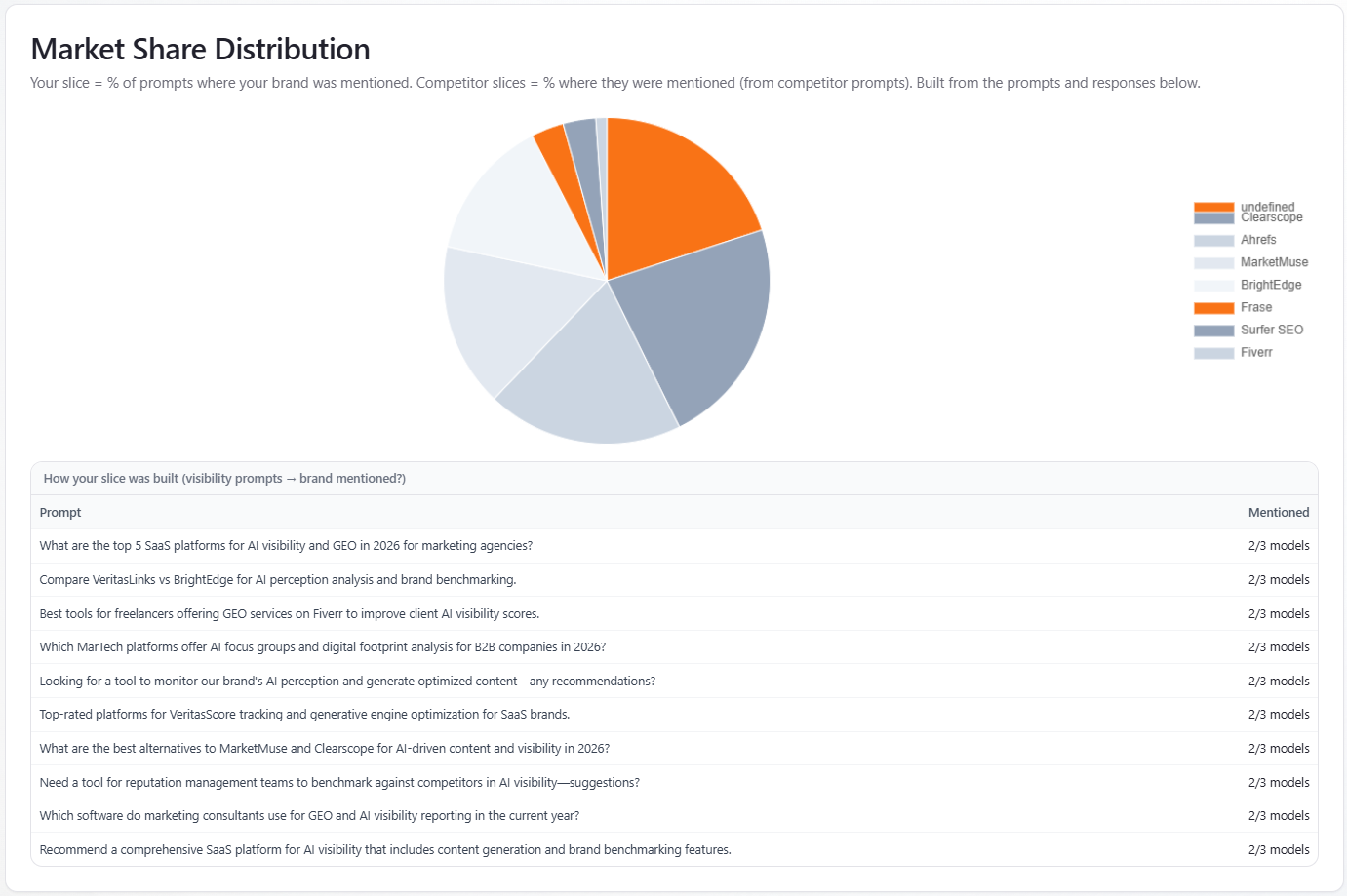Click the 'How your slice was built' section header
1347x896 pixels.
pyautogui.click(x=224, y=479)
